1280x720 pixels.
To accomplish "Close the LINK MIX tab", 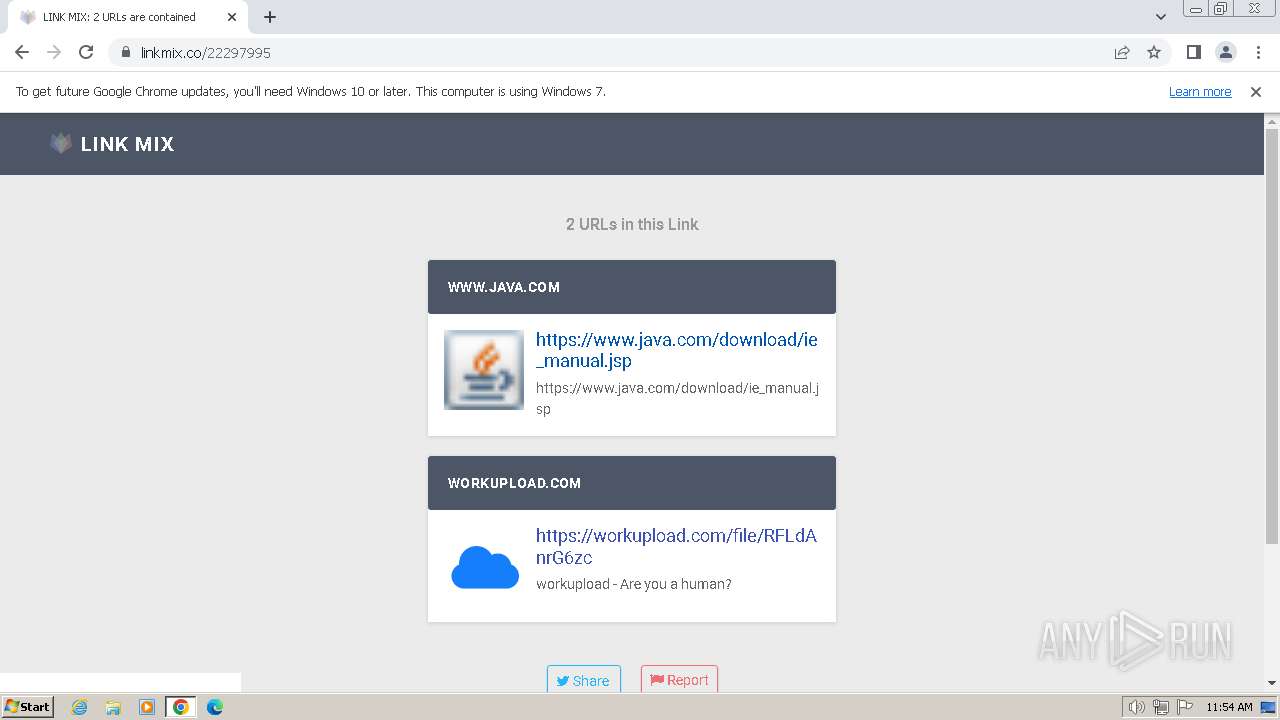I will (x=232, y=17).
